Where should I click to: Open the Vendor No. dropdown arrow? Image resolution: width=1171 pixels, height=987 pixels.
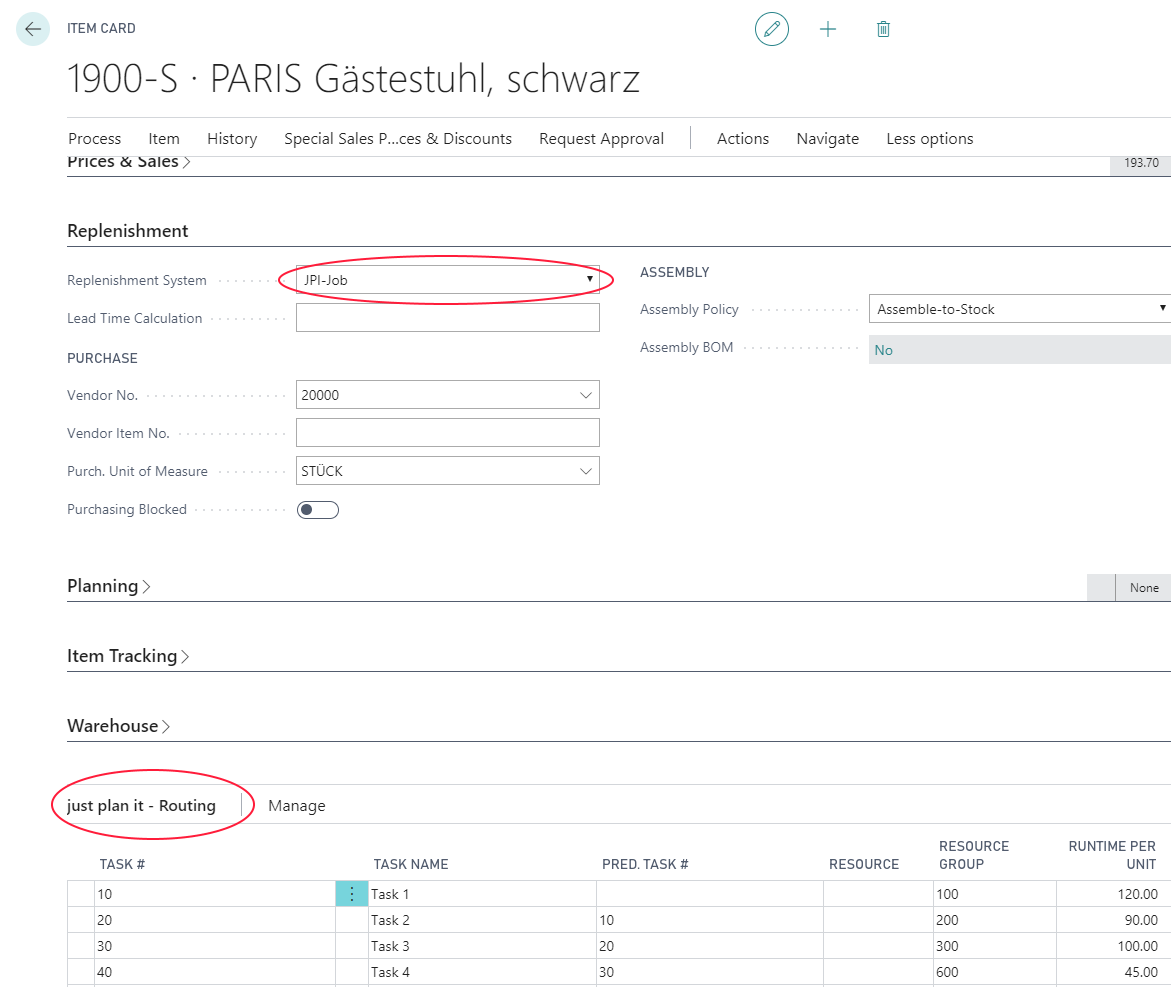[586, 395]
